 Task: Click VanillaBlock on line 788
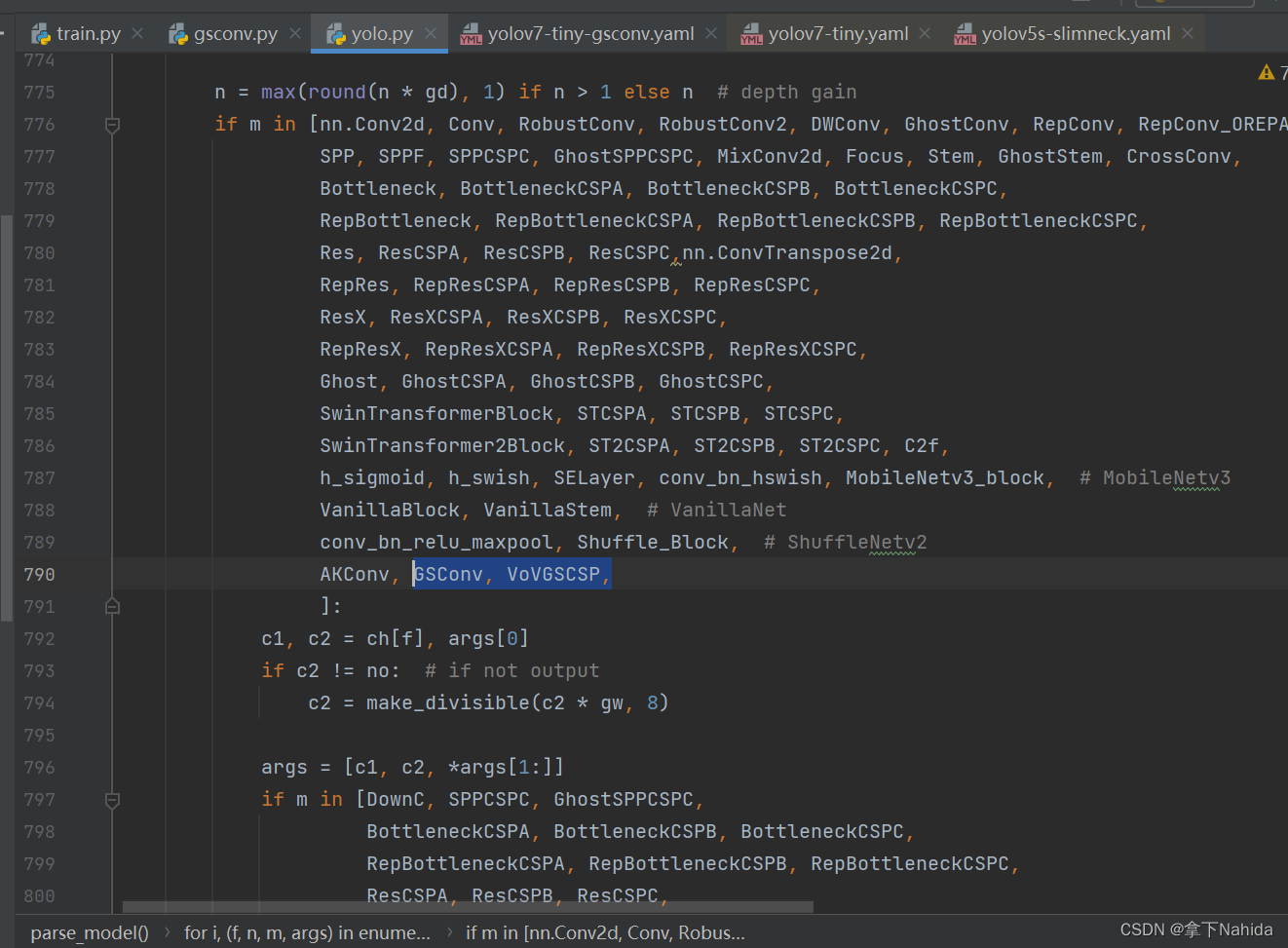coord(390,511)
